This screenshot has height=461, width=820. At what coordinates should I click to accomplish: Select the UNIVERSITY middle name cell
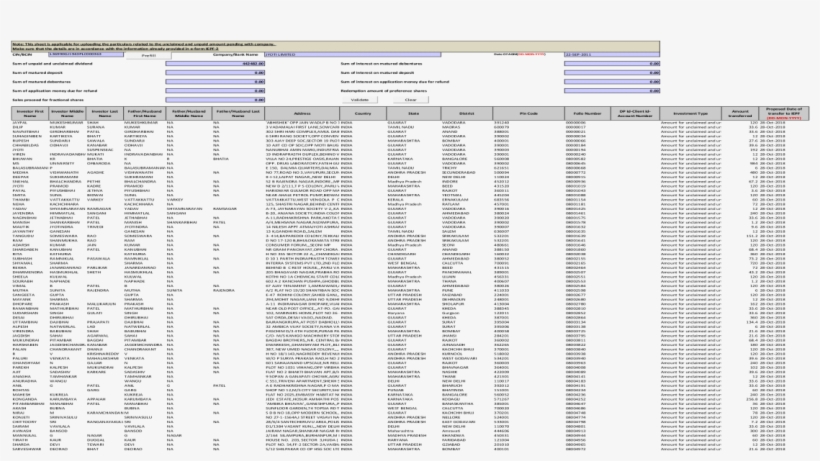[67, 163]
